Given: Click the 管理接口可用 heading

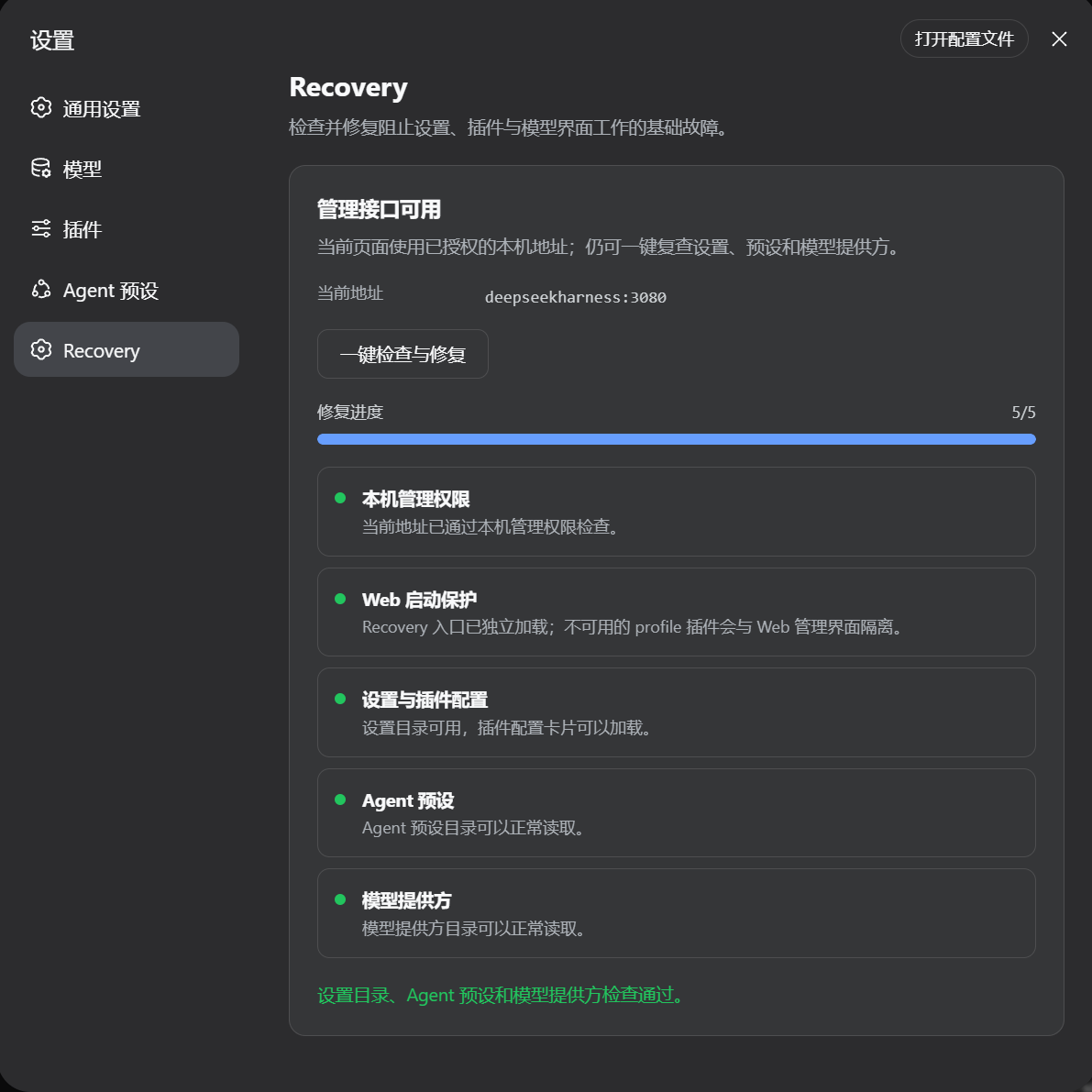Looking at the screenshot, I should pyautogui.click(x=379, y=210).
